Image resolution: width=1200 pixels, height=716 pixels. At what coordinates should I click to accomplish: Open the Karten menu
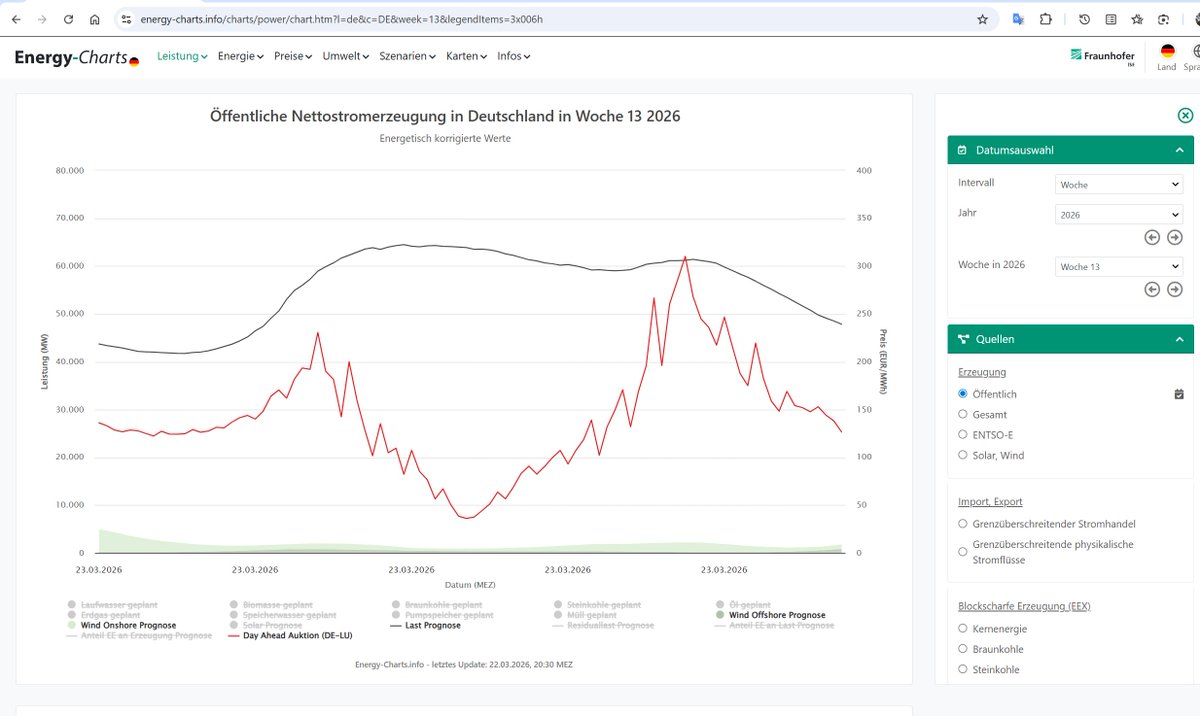(467, 56)
